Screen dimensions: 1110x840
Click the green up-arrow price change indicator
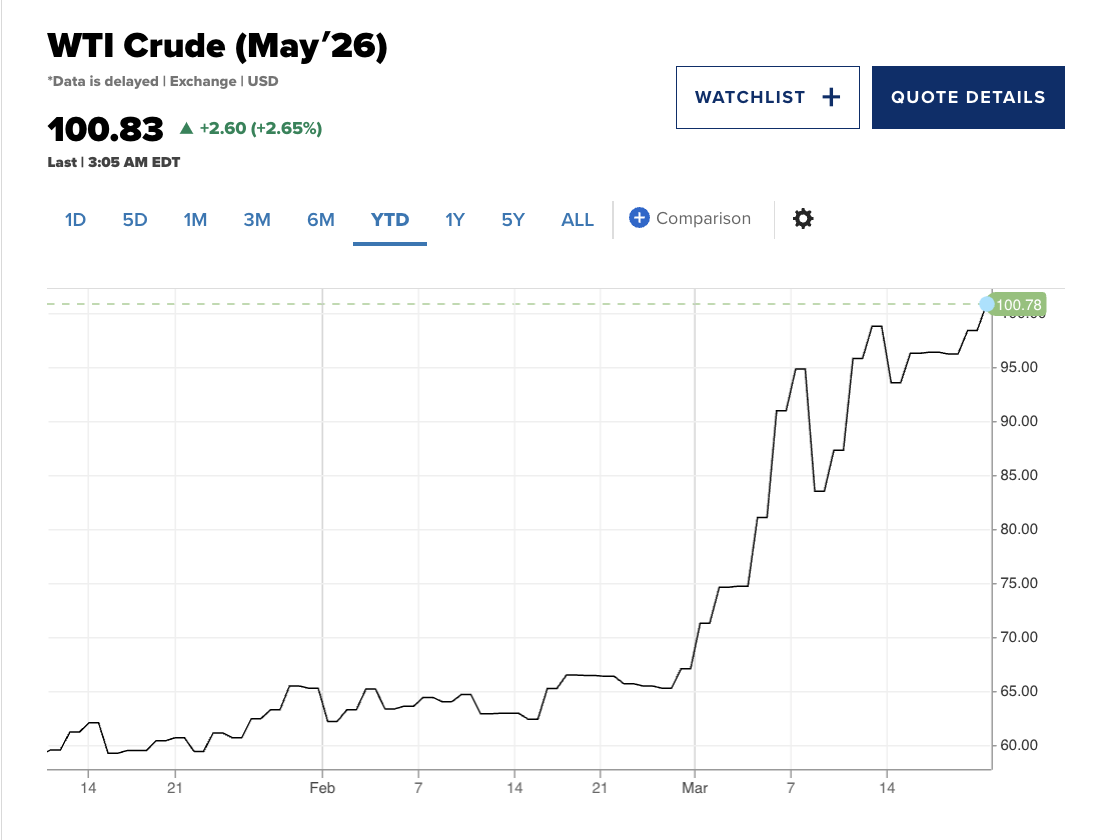(187, 128)
